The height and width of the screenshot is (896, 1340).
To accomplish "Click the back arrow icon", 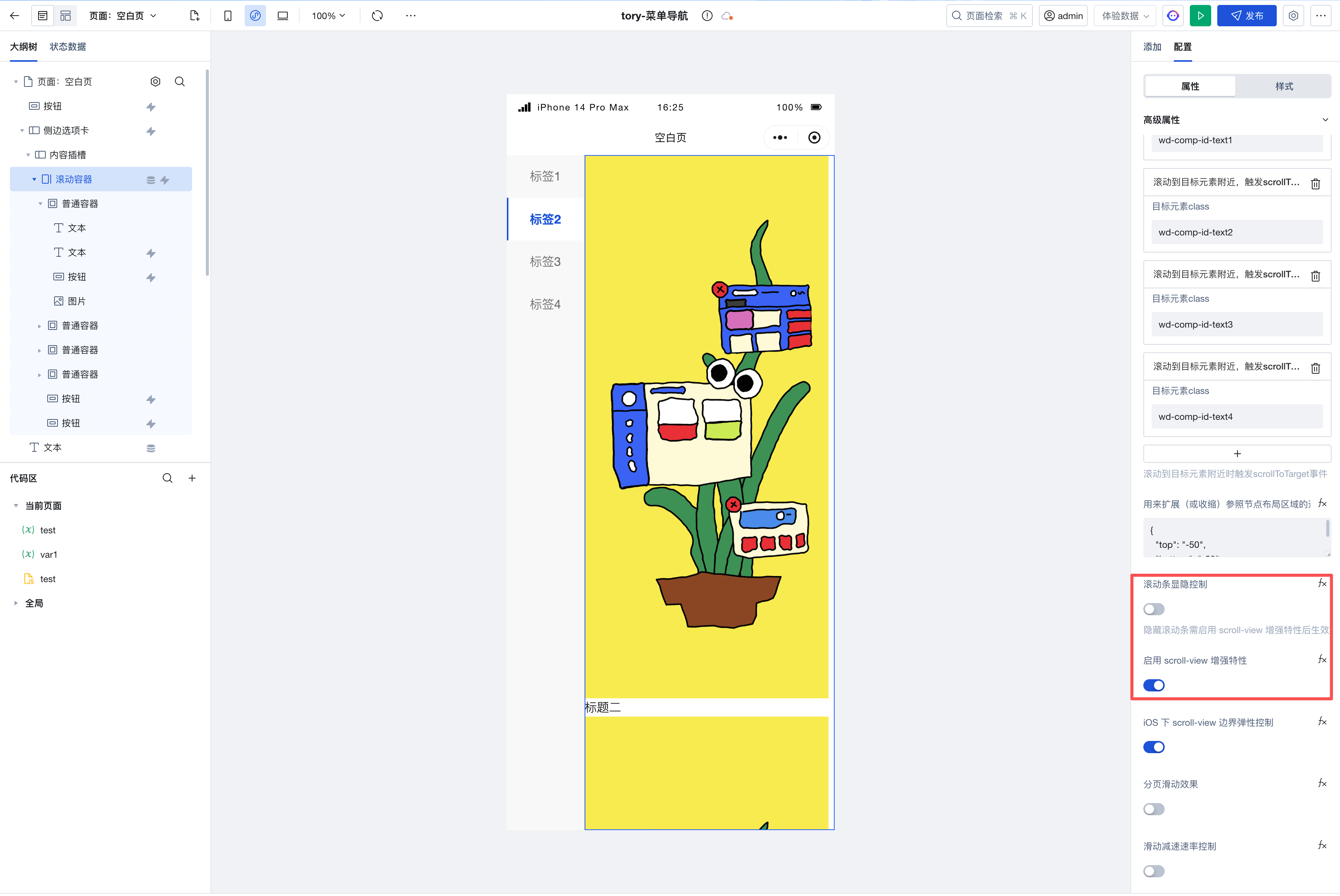I will coord(15,16).
